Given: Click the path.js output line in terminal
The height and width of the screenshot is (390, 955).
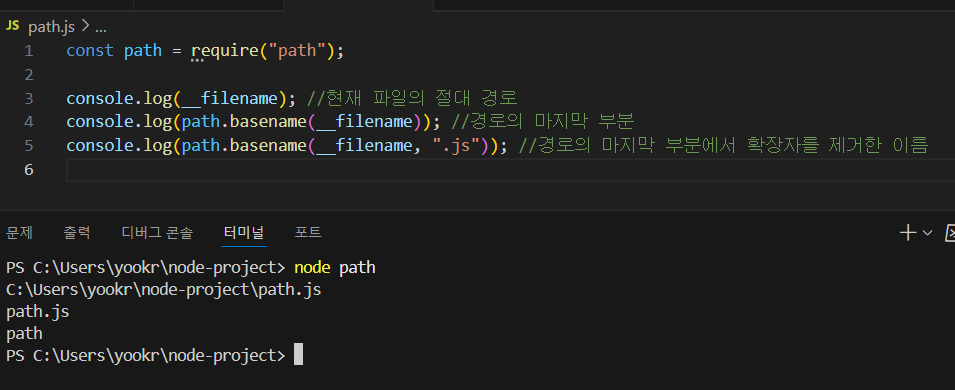Looking at the screenshot, I should tap(38, 311).
